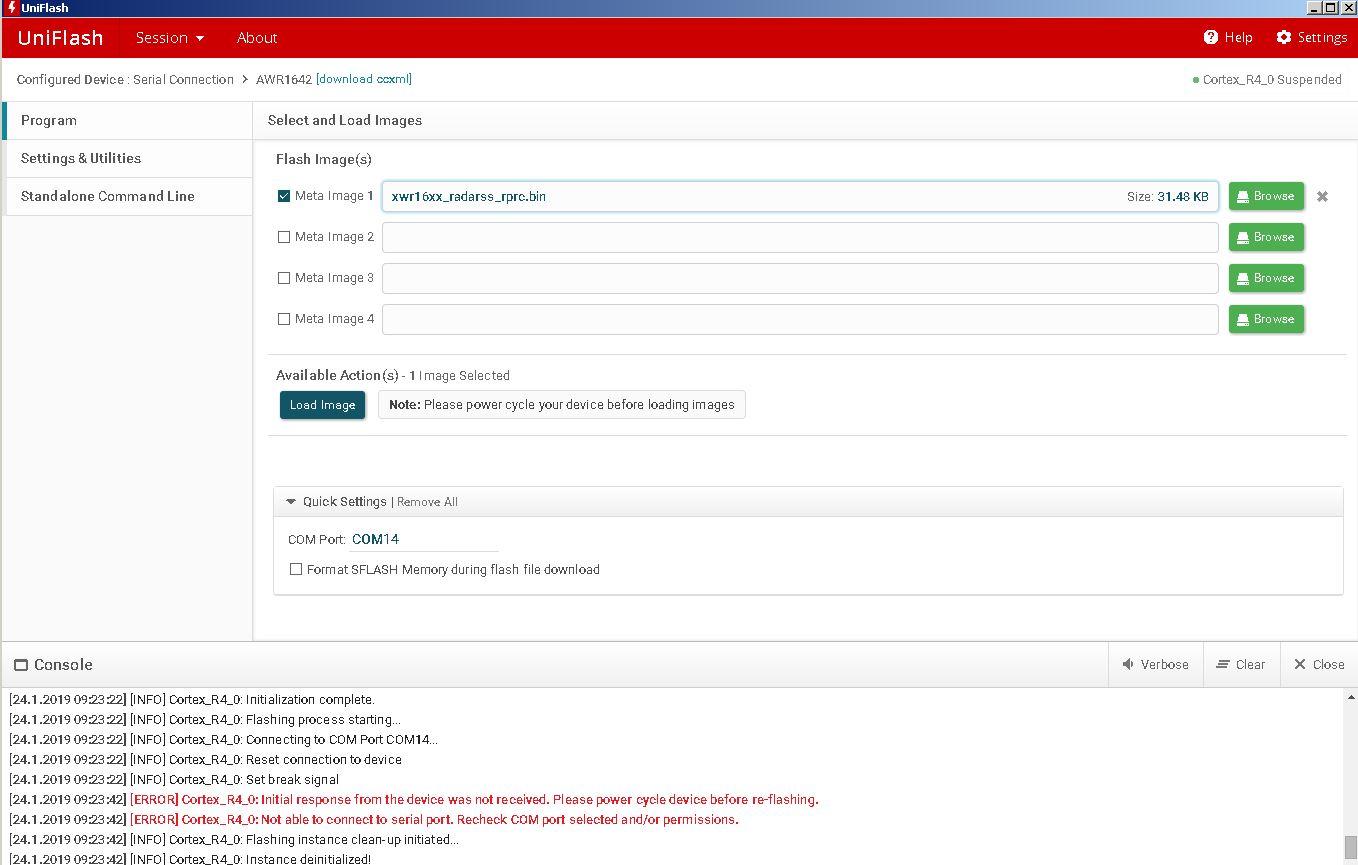1358x865 pixels.
Task: Toggle Verbose console output
Action: pos(1155,664)
